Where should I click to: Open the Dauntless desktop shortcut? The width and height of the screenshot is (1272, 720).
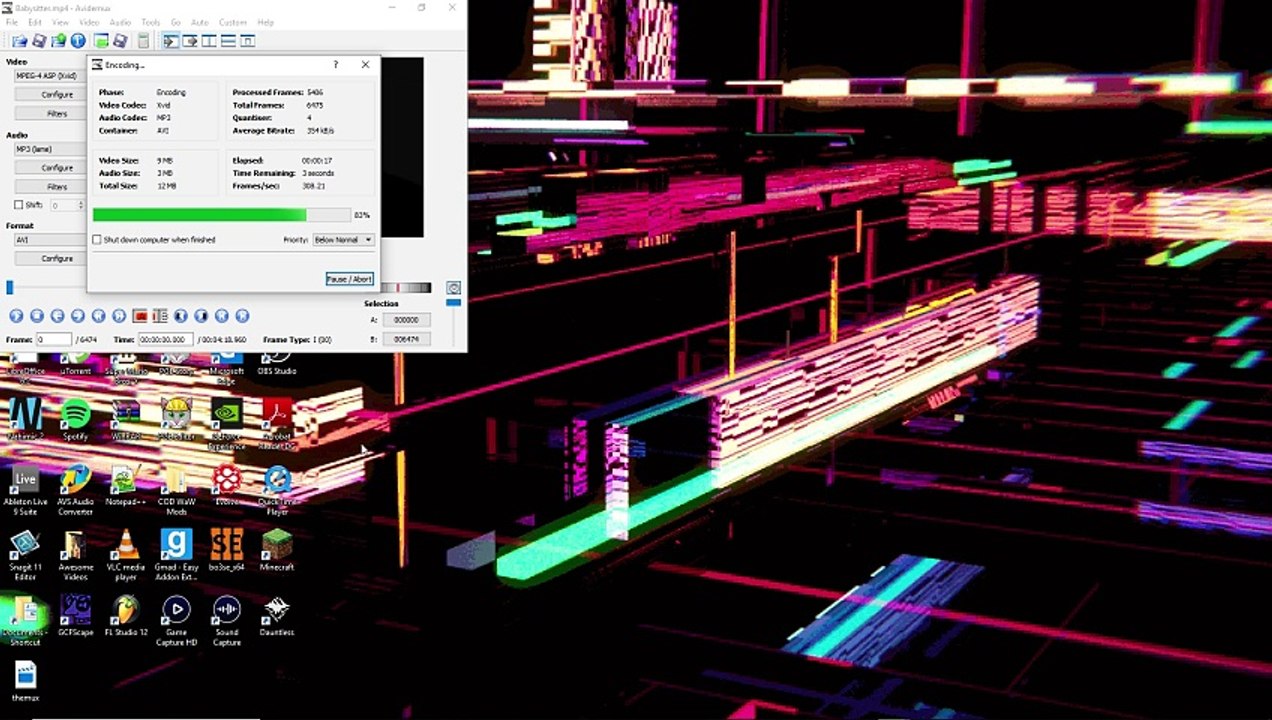point(277,615)
